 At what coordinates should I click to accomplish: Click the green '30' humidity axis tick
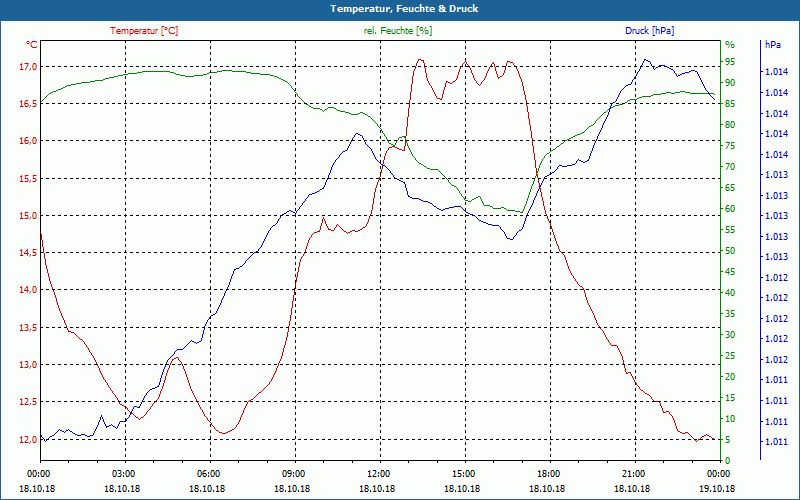730,335
